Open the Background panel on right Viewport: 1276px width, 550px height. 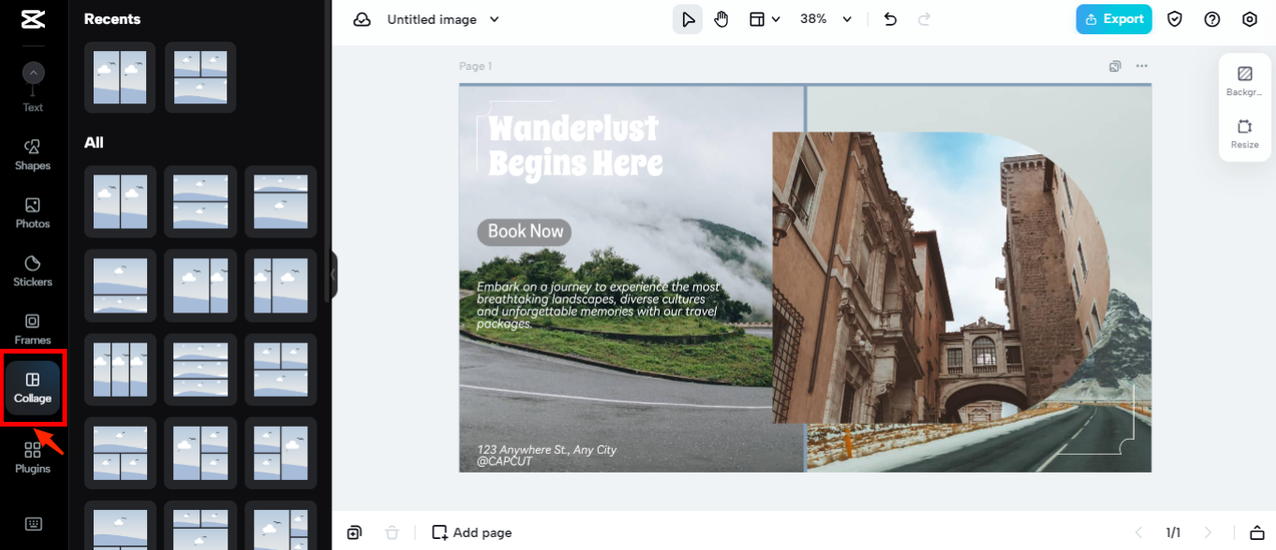1245,81
